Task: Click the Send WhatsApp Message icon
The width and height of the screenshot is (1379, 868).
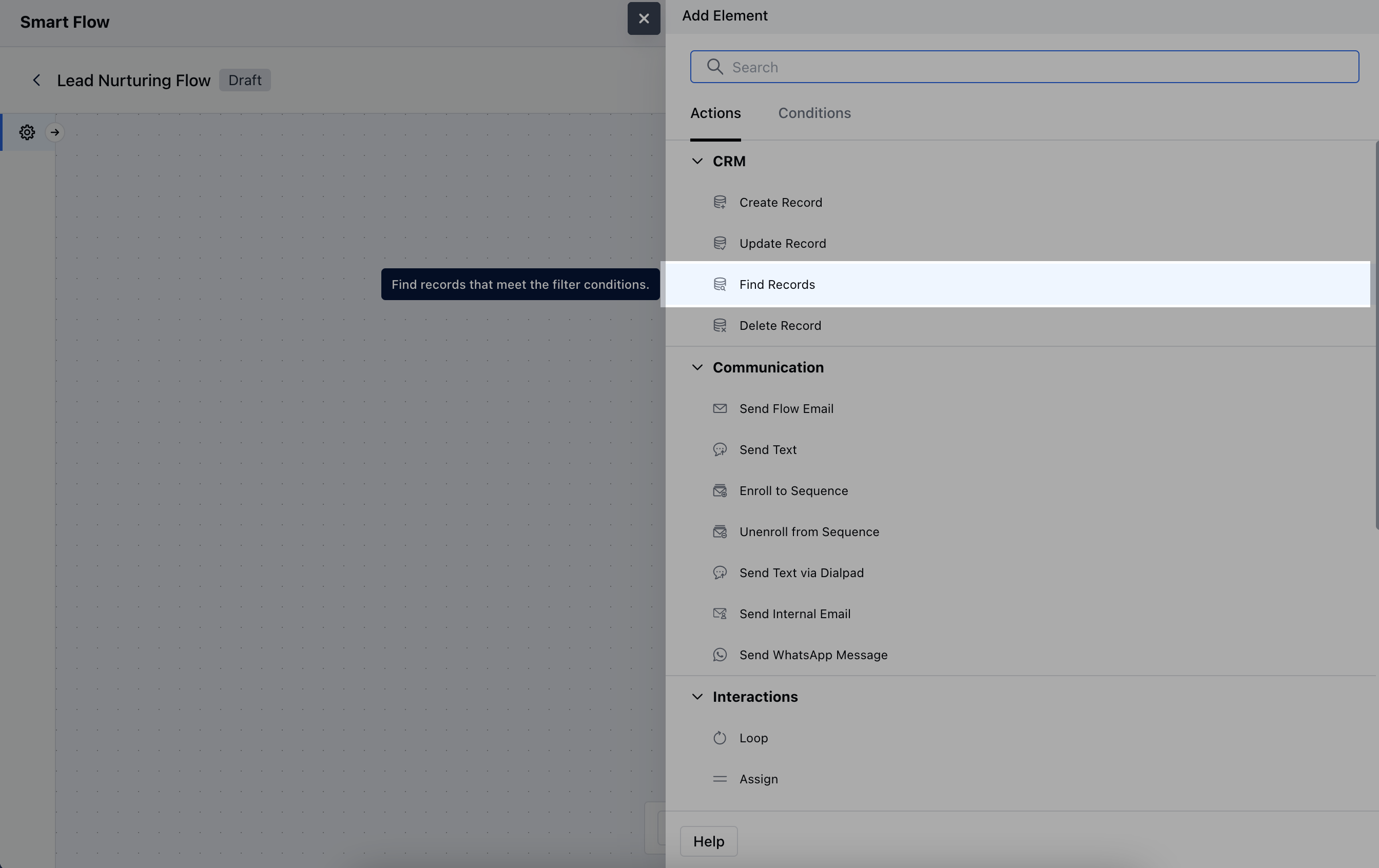Action: click(x=720, y=655)
